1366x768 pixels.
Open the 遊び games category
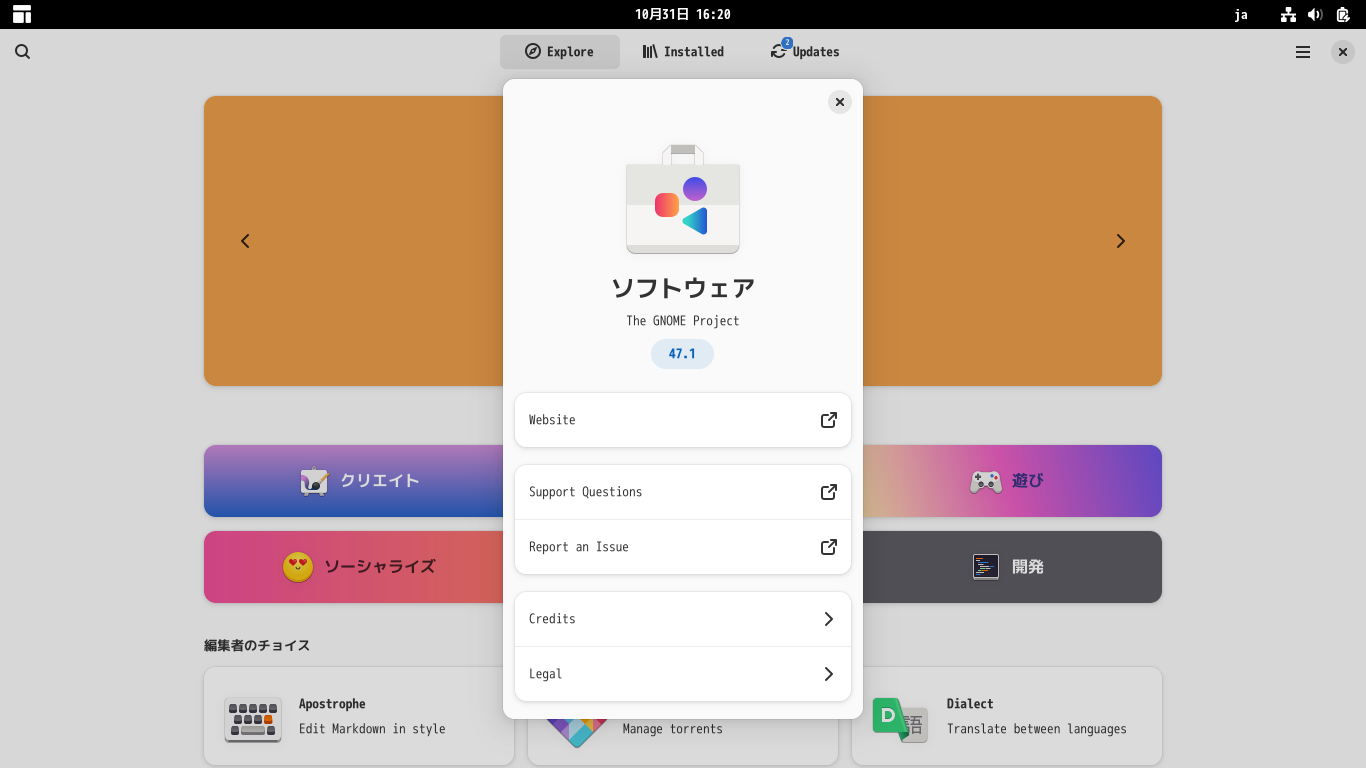click(1012, 481)
